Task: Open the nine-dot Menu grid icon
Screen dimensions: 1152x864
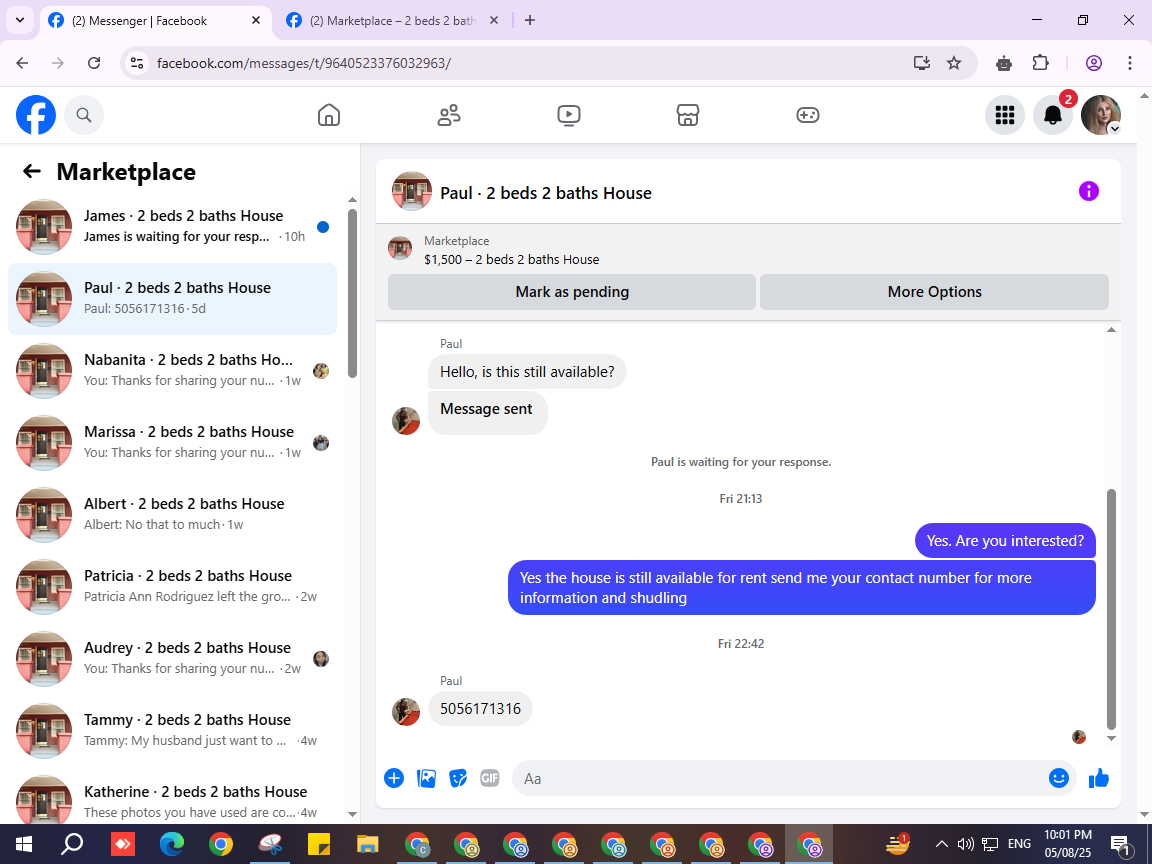Action: click(1004, 115)
